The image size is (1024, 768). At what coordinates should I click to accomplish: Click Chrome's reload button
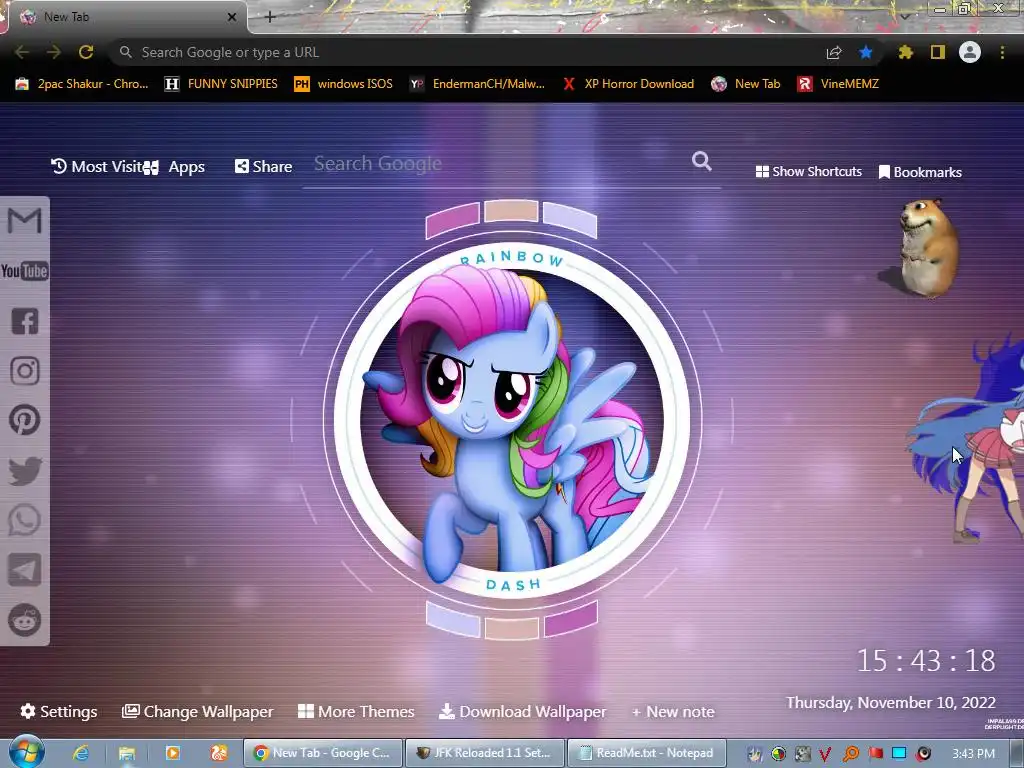[x=86, y=52]
